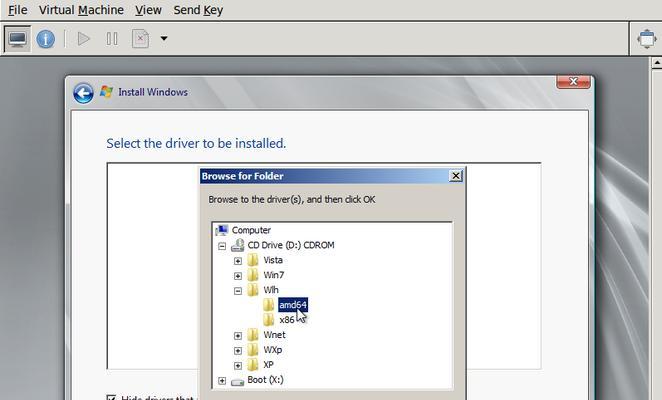Select the Vista folder
This screenshot has height=400, width=662.
pyautogui.click(x=273, y=260)
